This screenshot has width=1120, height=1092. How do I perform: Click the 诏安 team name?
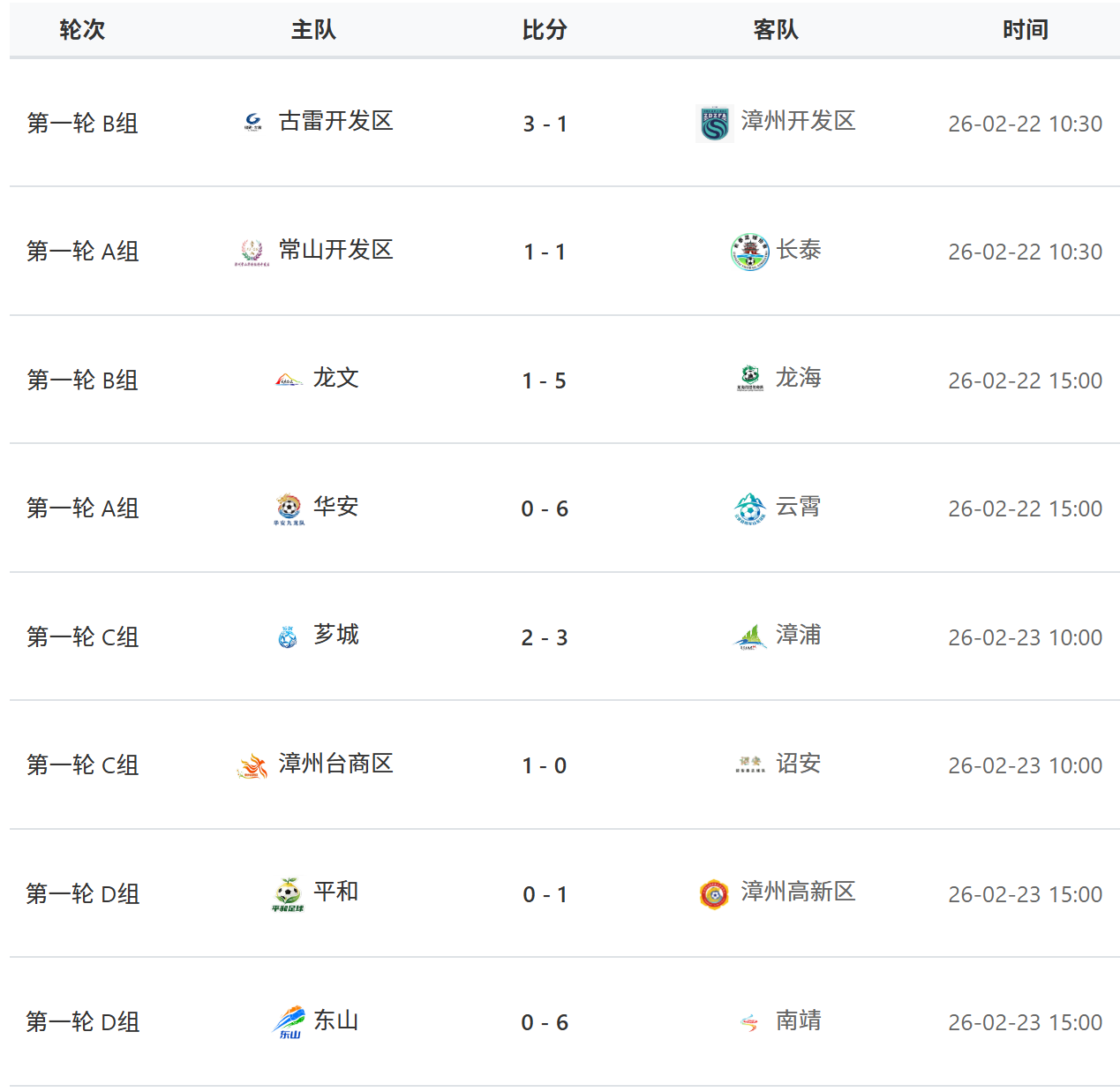[x=798, y=764]
